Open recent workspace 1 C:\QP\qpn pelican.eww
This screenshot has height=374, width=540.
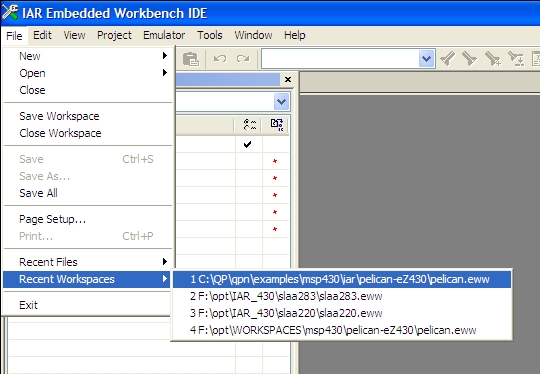[x=342, y=279]
